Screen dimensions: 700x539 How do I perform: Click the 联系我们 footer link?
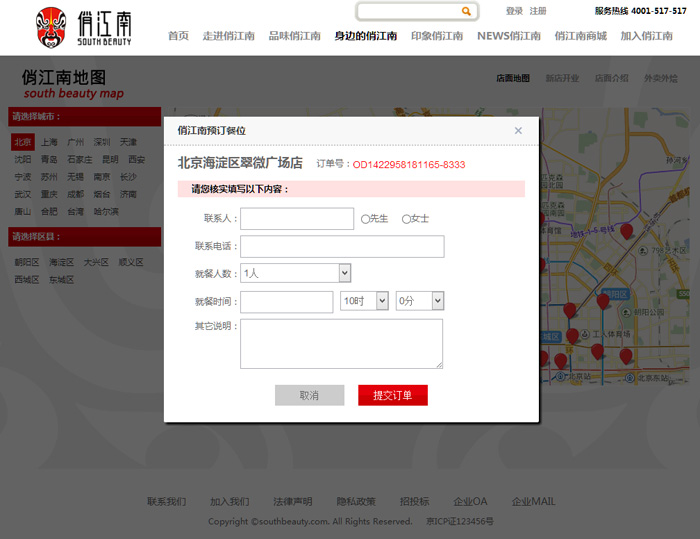(x=167, y=501)
